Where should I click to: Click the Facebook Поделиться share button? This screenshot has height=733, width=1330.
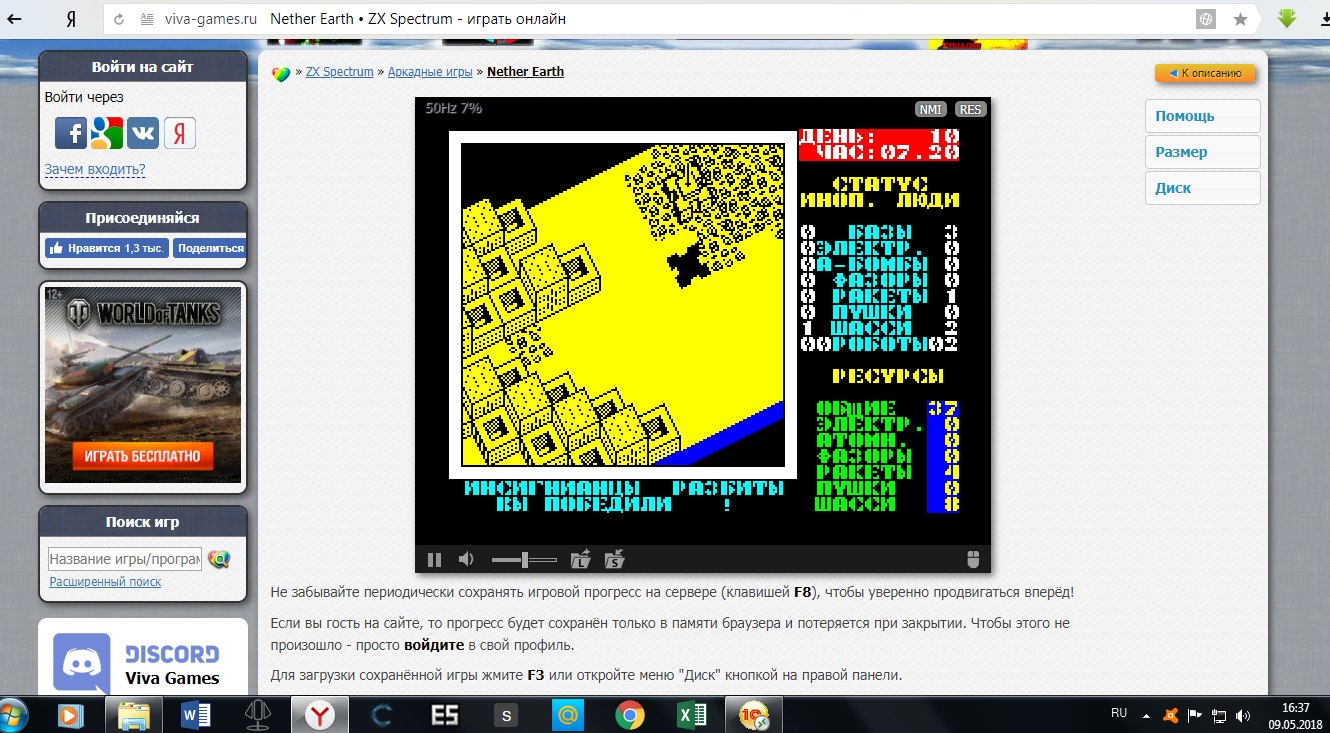210,248
